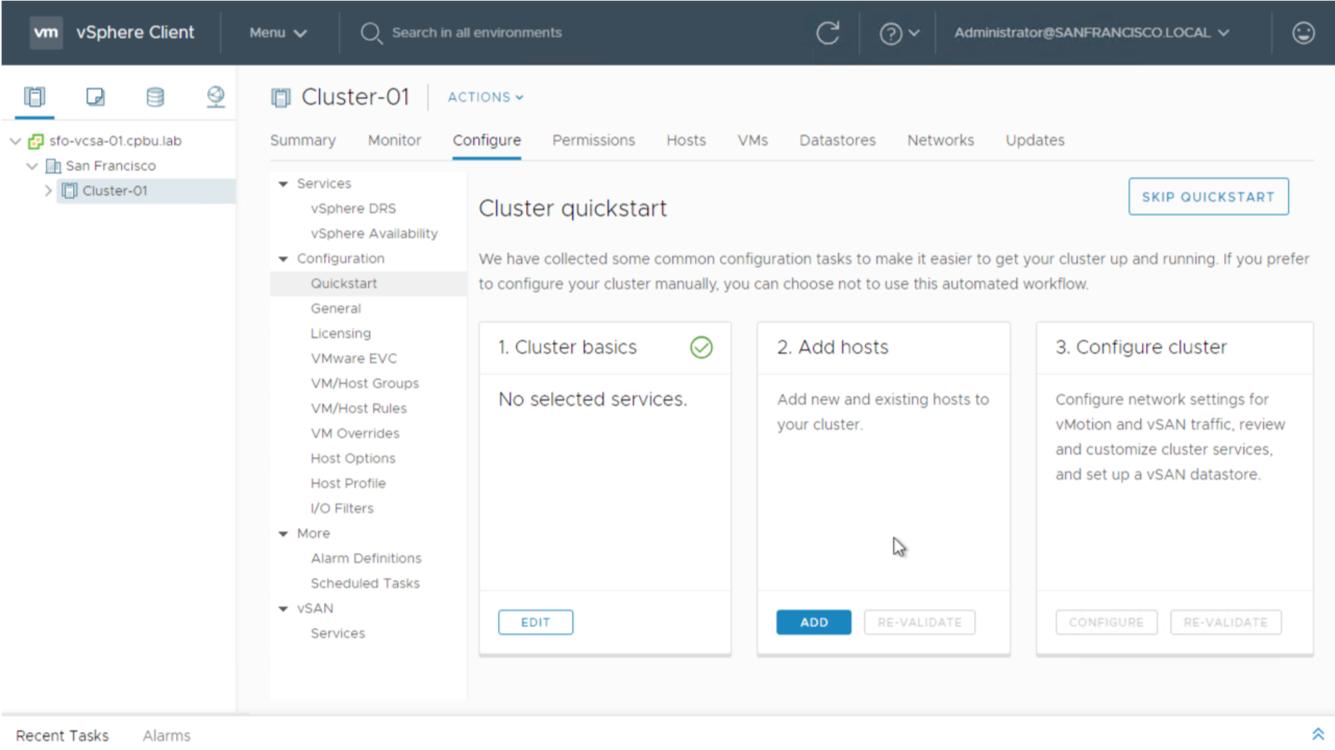The width and height of the screenshot is (1335, 750).
Task: Open the Storage inventory icon
Action: [155, 97]
